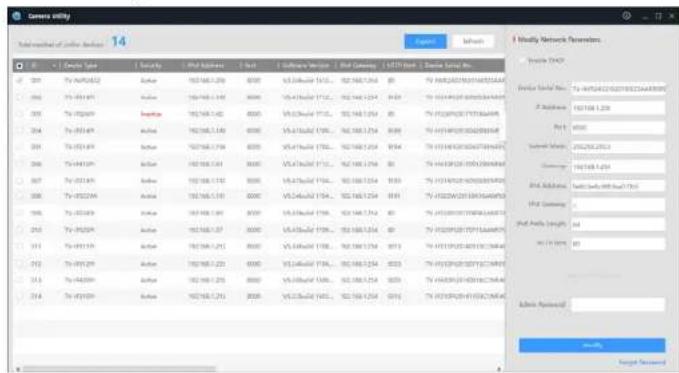Focus the Subnet Mask input field

pos(618,147)
